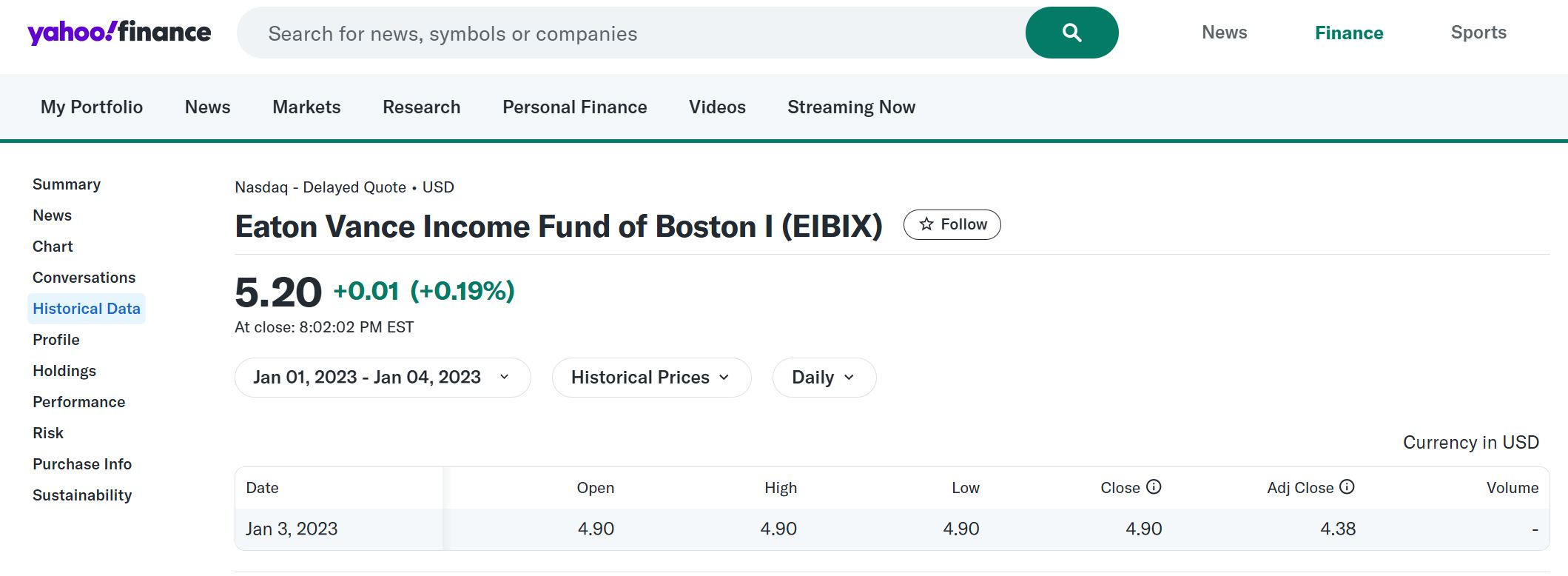Open the Daily frequency dropdown
The image size is (1568, 576).
click(x=823, y=377)
